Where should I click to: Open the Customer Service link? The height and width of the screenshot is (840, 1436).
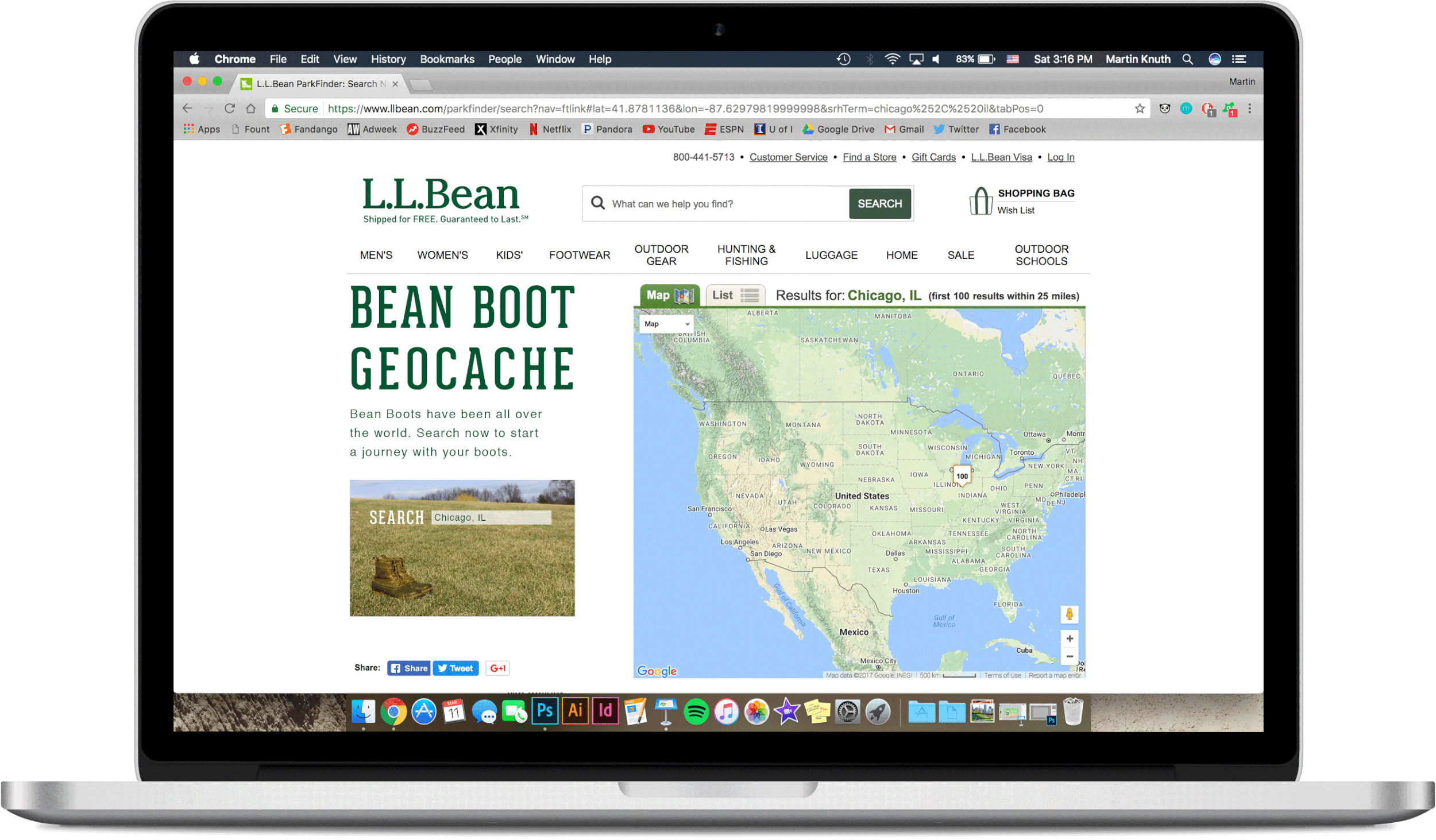pyautogui.click(x=788, y=157)
